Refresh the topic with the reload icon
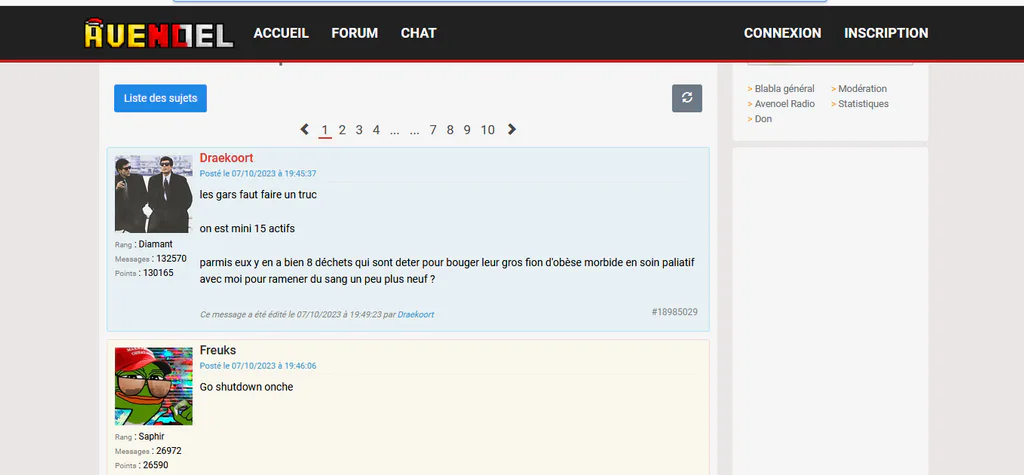Viewport: 1024px width, 475px height. click(687, 98)
